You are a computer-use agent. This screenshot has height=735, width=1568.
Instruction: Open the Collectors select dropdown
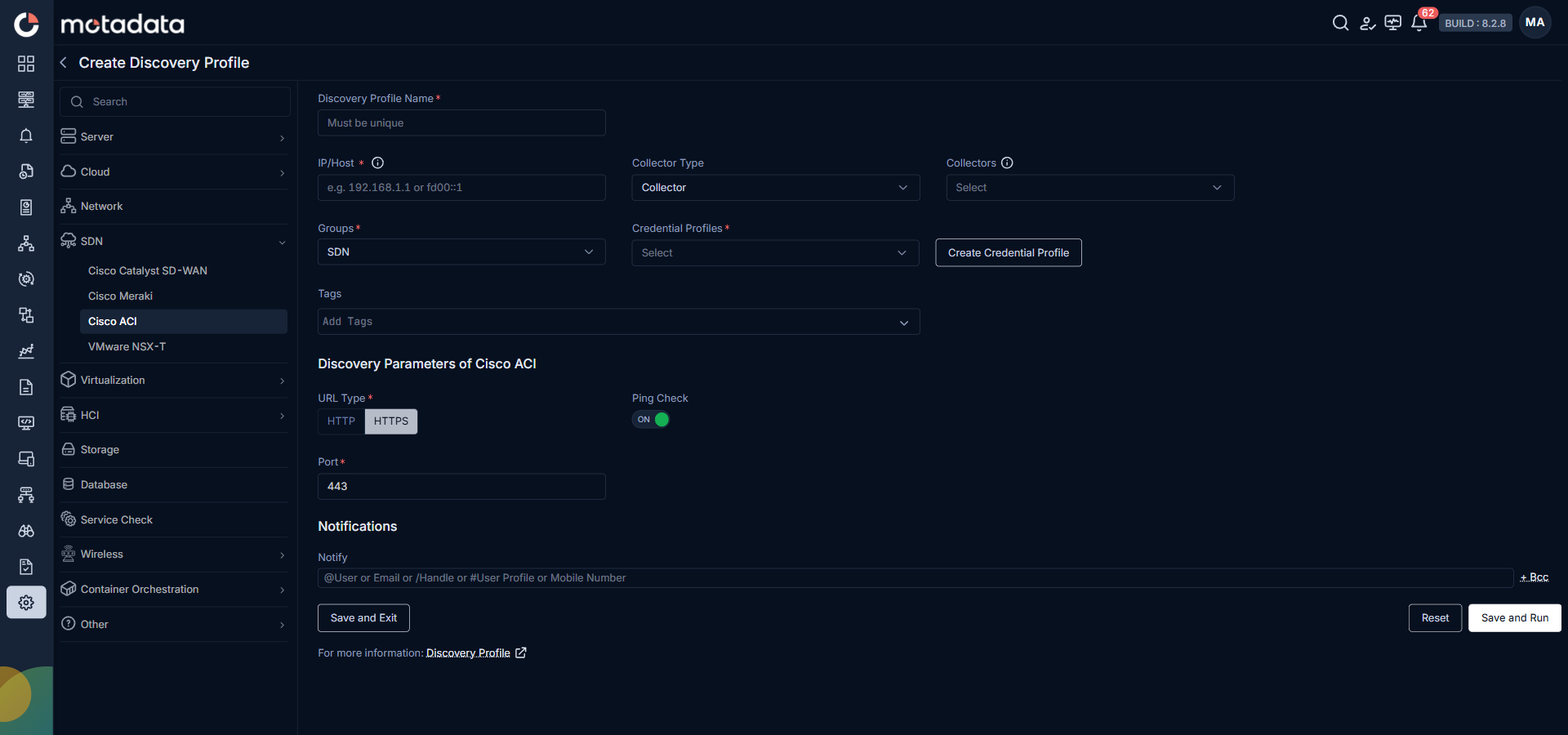pos(1090,188)
